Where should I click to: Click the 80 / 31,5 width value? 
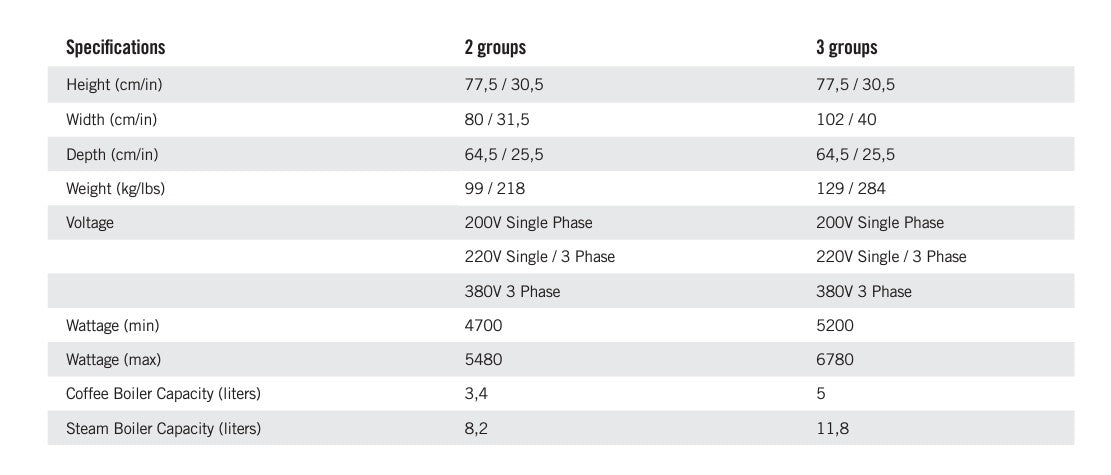[497, 120]
